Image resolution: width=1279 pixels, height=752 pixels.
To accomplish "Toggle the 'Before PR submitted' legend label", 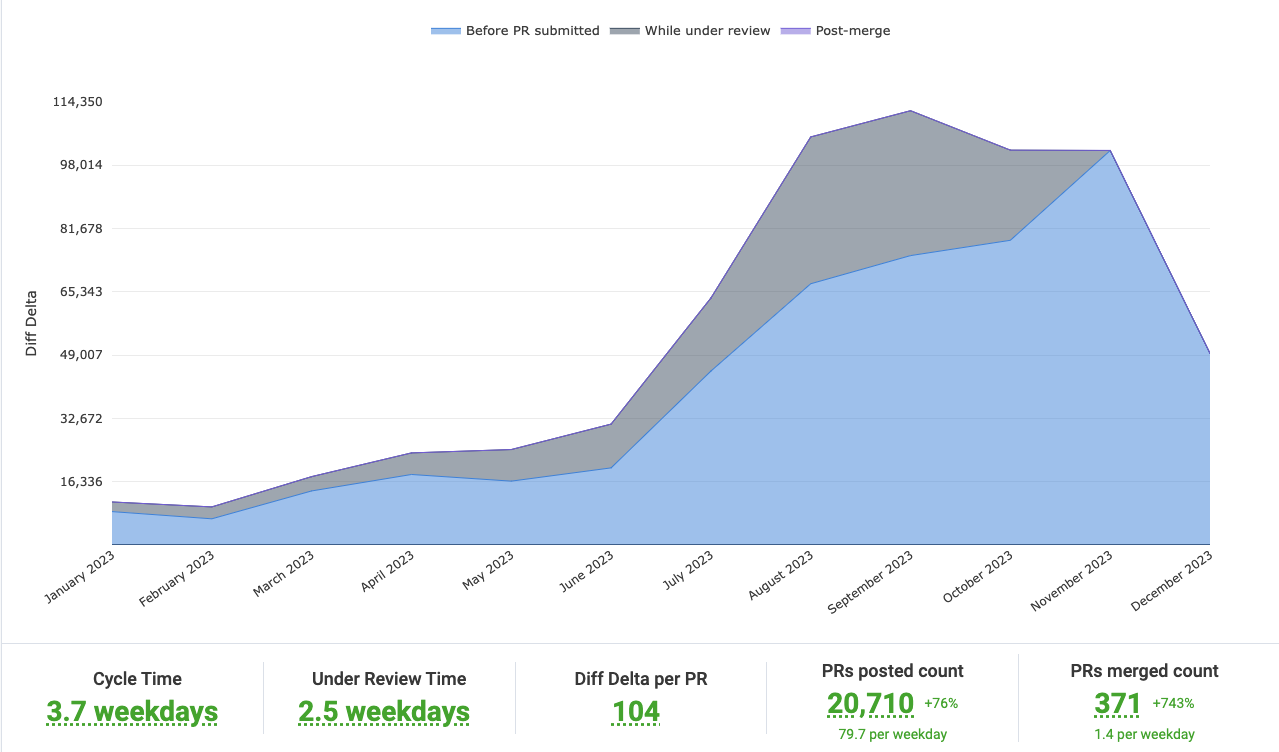I will coord(532,31).
